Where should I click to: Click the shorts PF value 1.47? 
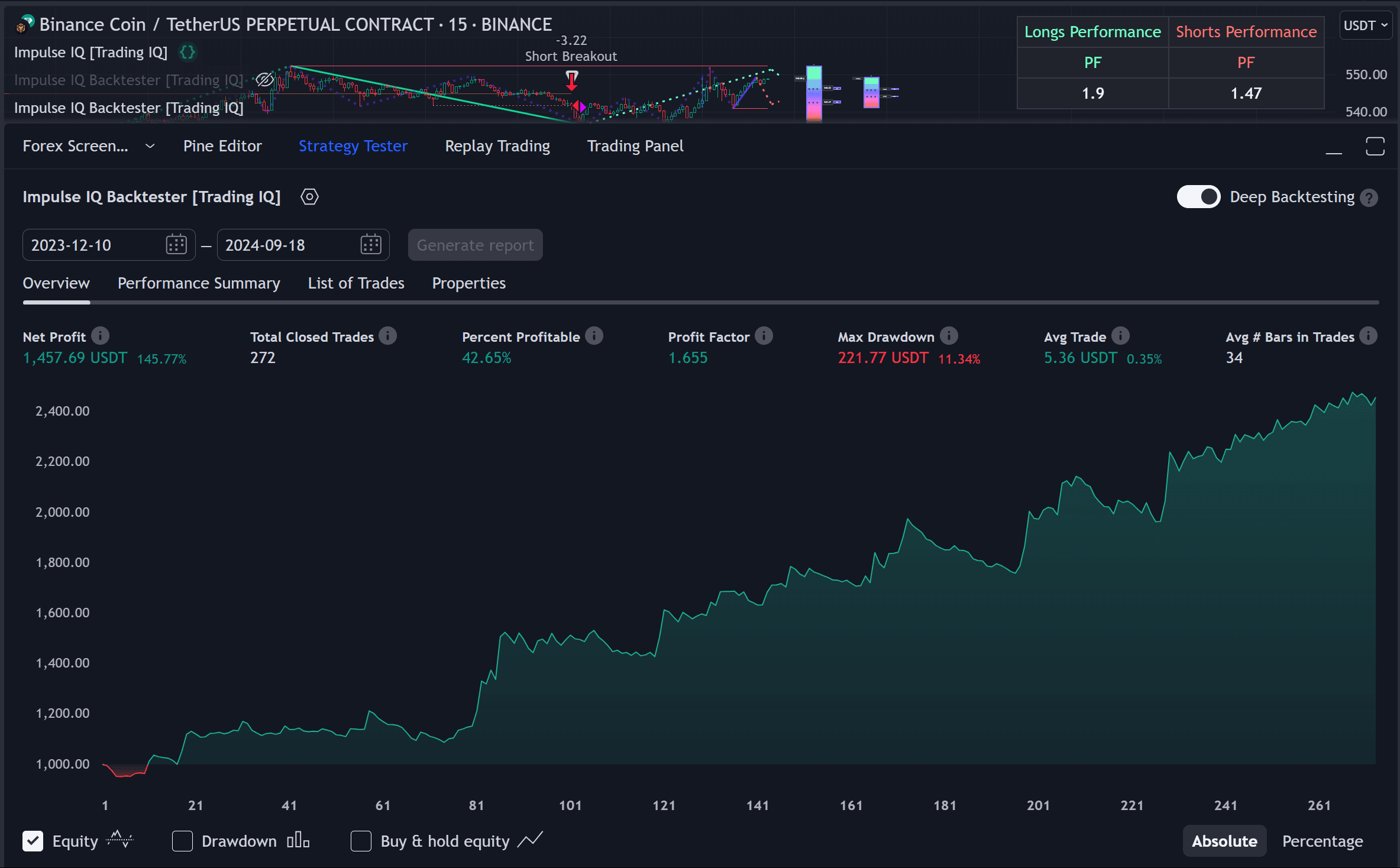pyautogui.click(x=1246, y=93)
